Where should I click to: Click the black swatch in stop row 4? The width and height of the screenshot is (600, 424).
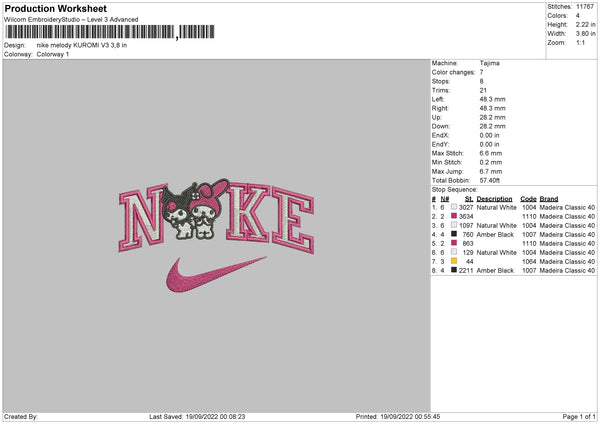(x=454, y=234)
